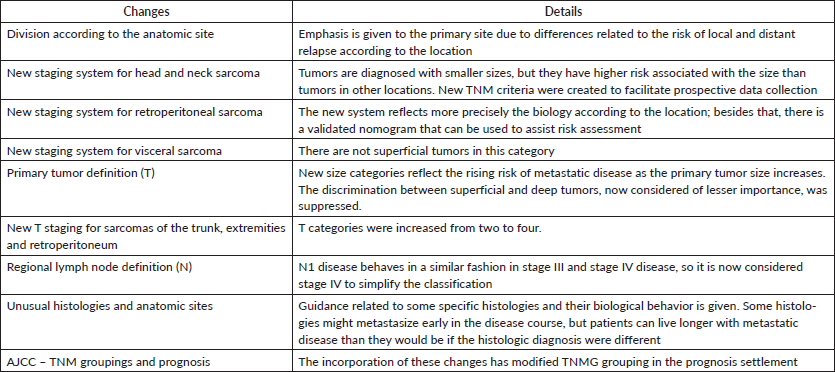
Task: Select 'Division according to the anatomic site' cell
Action: pos(146,43)
